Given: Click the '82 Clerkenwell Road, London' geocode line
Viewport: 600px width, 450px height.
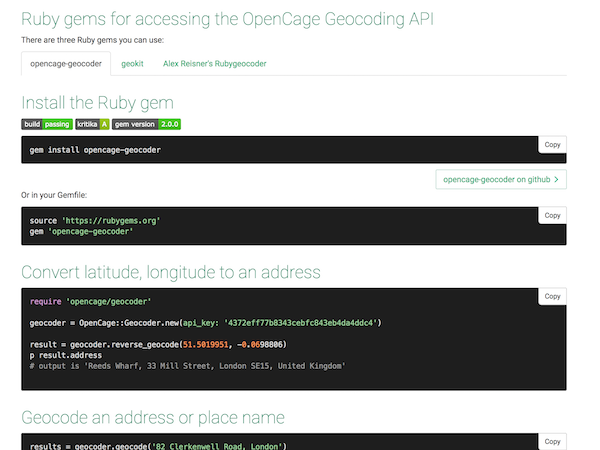Looking at the screenshot, I should 158,446.
